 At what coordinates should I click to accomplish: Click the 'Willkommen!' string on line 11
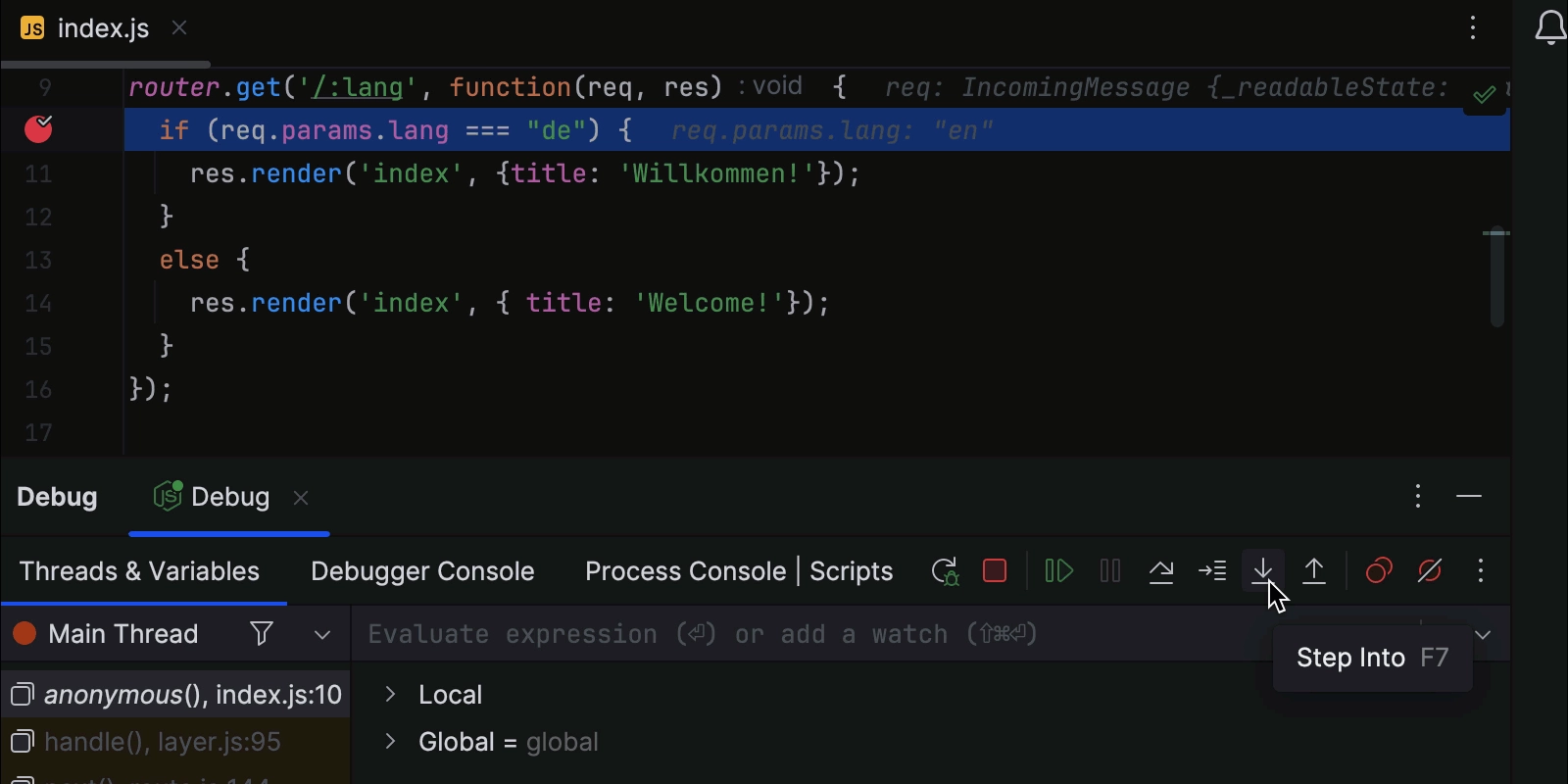click(716, 173)
